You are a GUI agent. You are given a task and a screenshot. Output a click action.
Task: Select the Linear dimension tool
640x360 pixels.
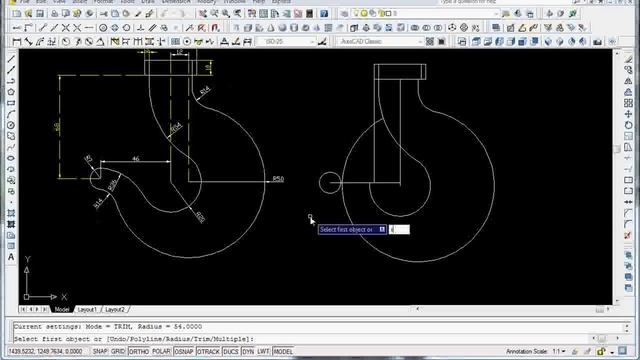coord(17,42)
